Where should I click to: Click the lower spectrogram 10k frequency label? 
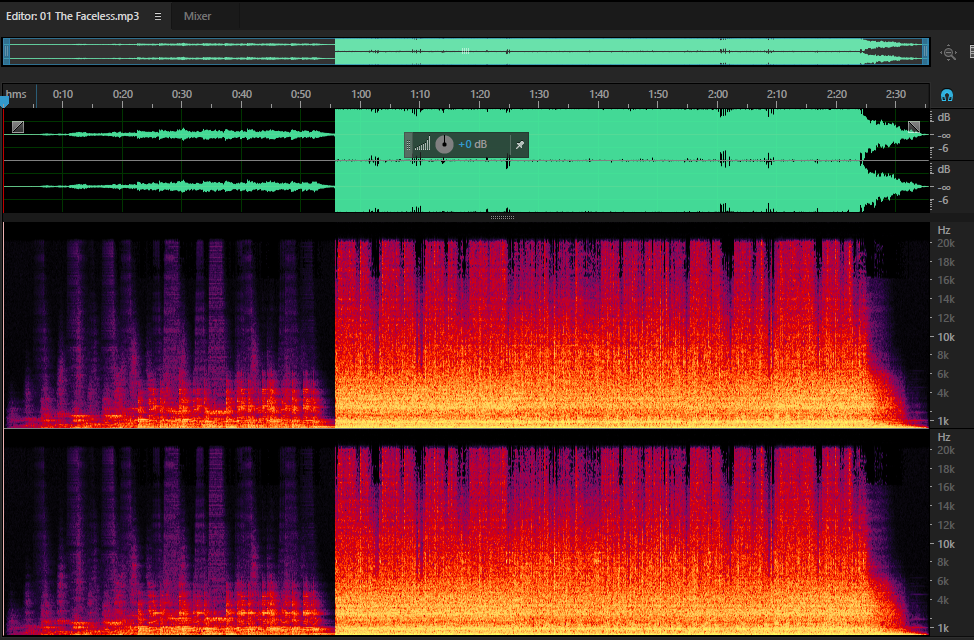pos(946,544)
